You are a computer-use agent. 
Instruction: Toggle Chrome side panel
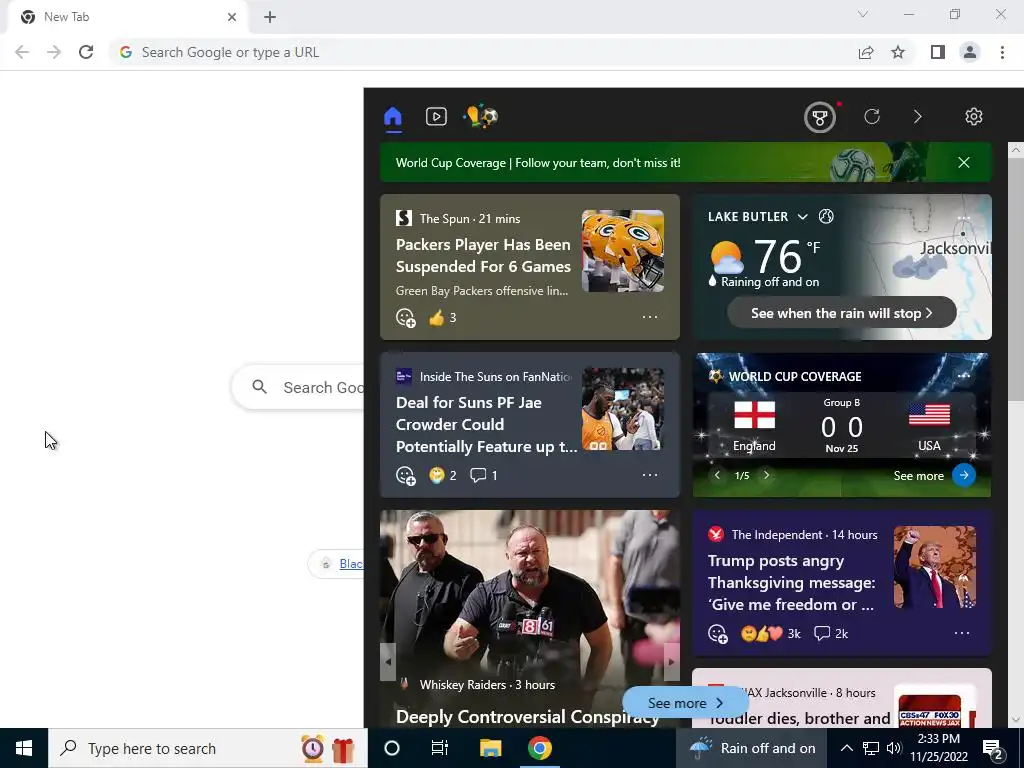click(x=938, y=52)
